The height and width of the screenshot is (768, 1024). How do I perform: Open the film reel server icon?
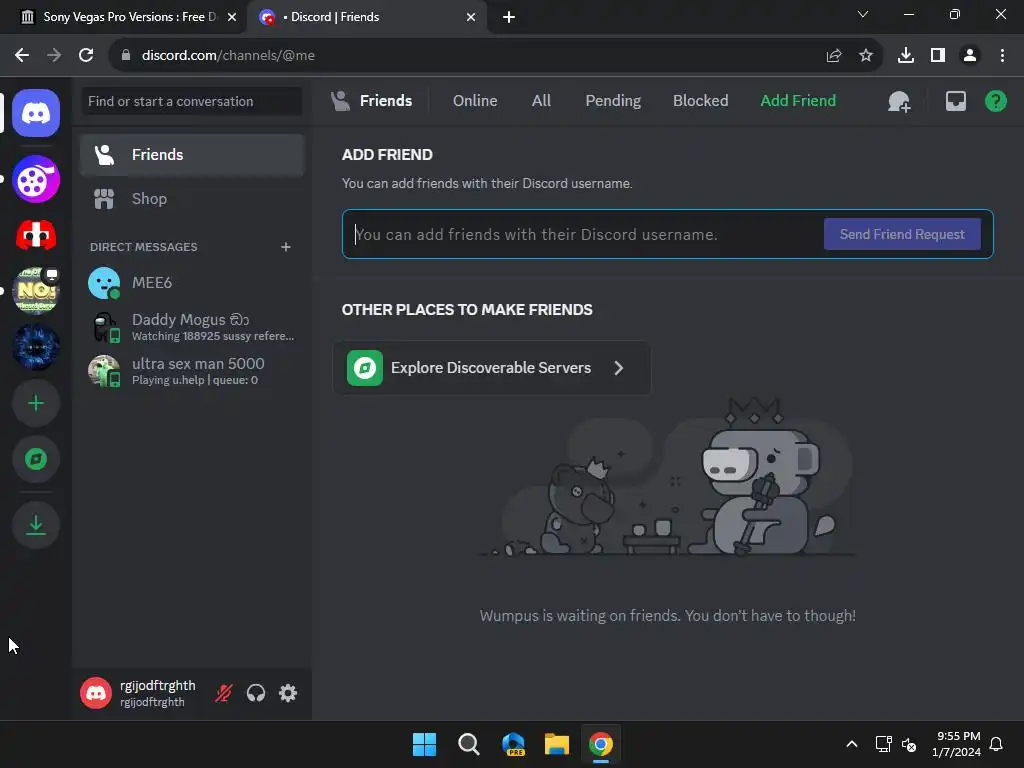pyautogui.click(x=36, y=179)
